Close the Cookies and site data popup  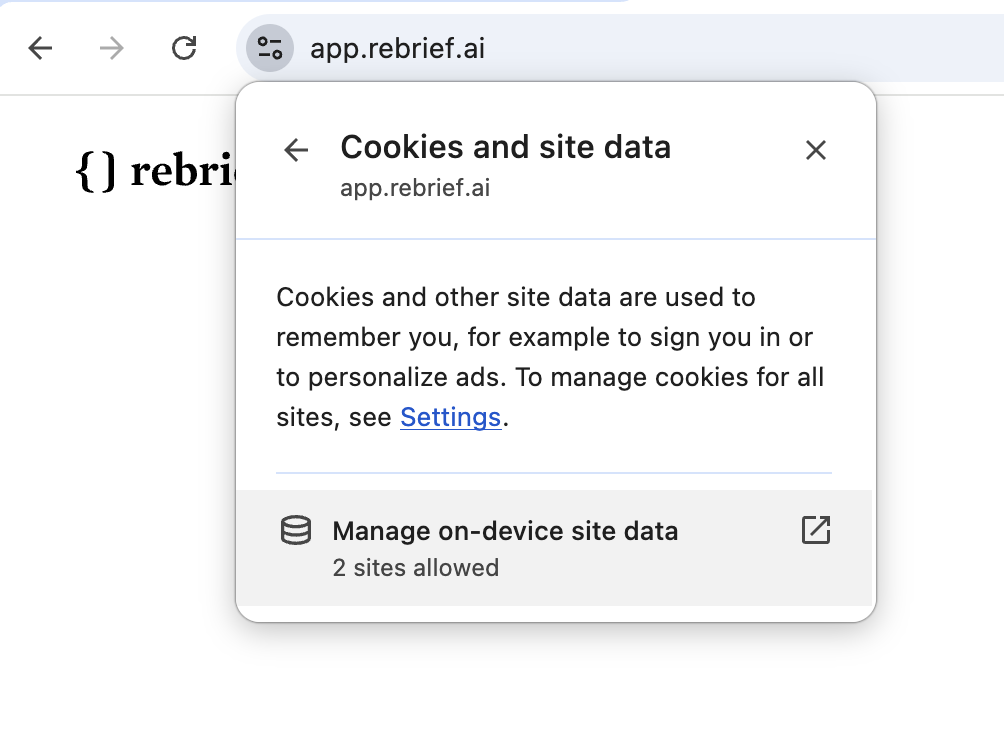click(x=816, y=150)
